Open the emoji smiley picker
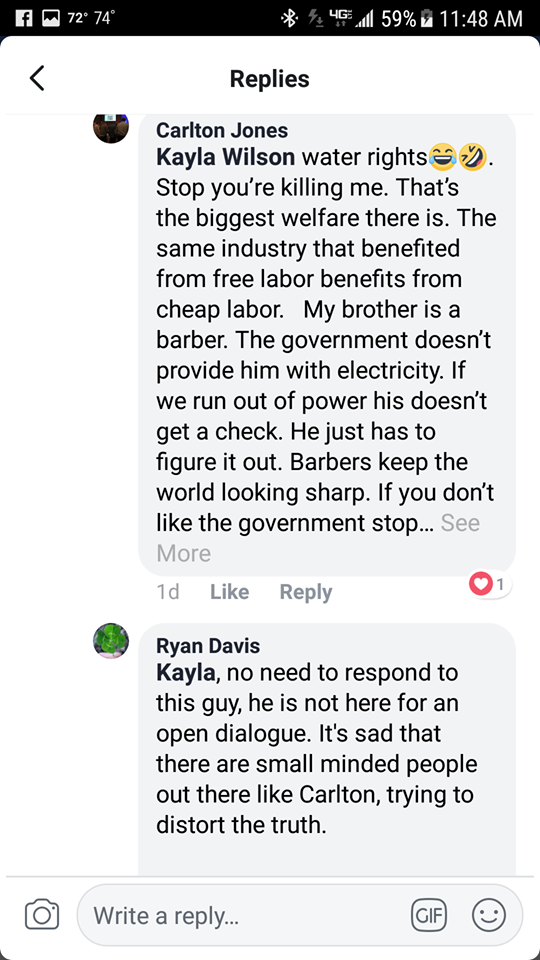 (x=489, y=915)
